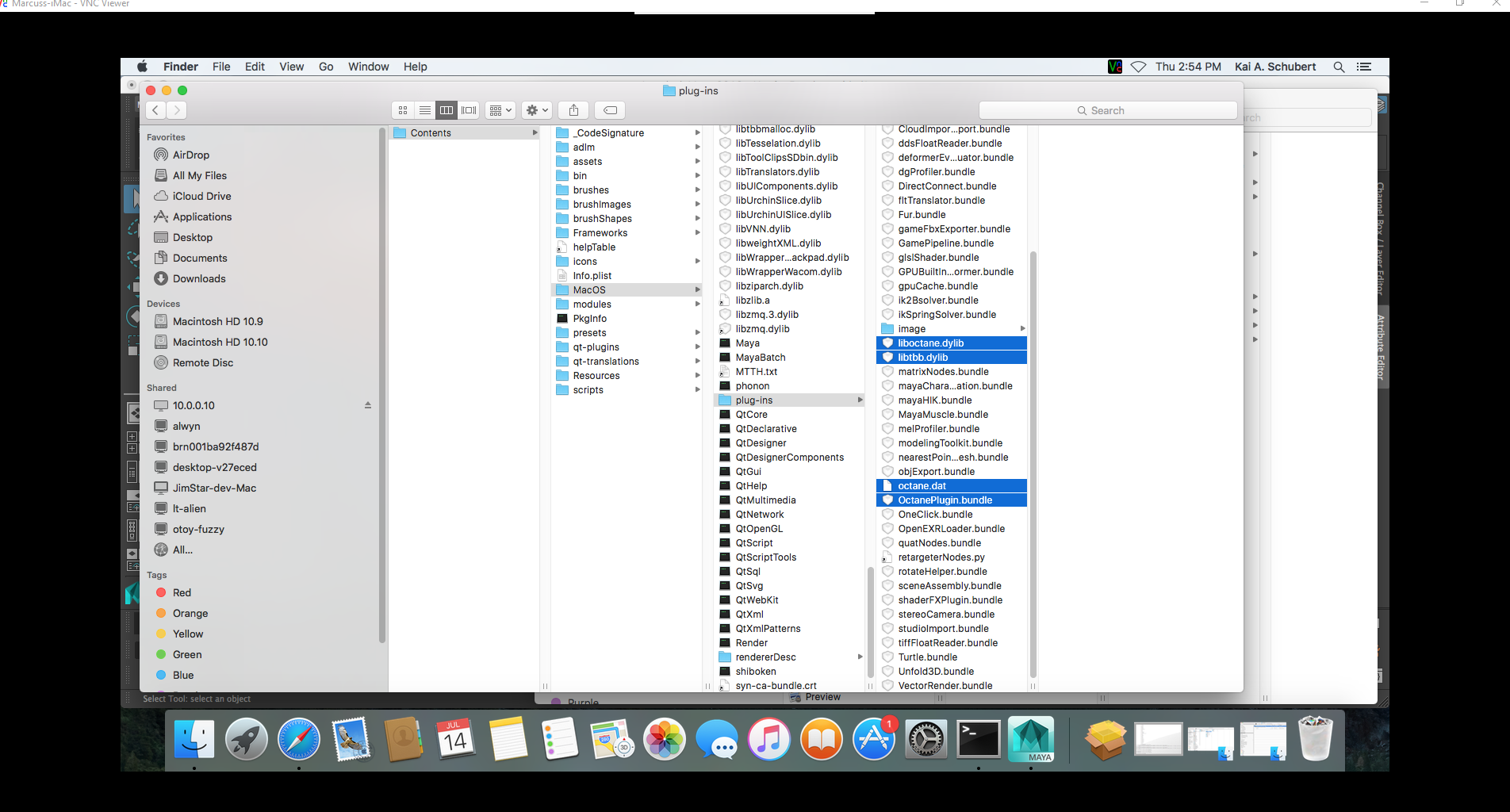Open the View menu
The image size is (1510, 812).
[x=291, y=67]
